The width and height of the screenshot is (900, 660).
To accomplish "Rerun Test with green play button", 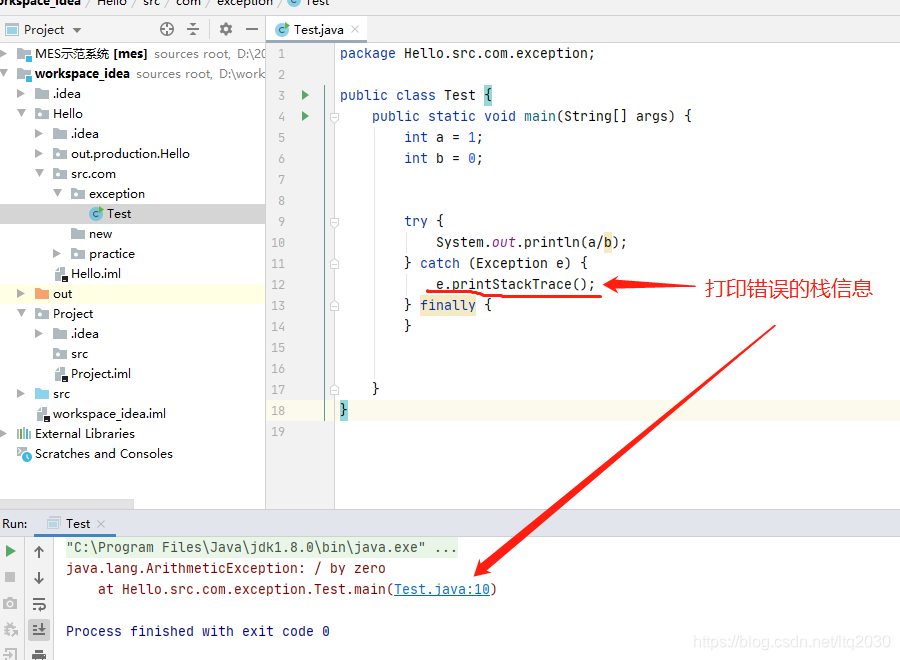I will coord(10,552).
